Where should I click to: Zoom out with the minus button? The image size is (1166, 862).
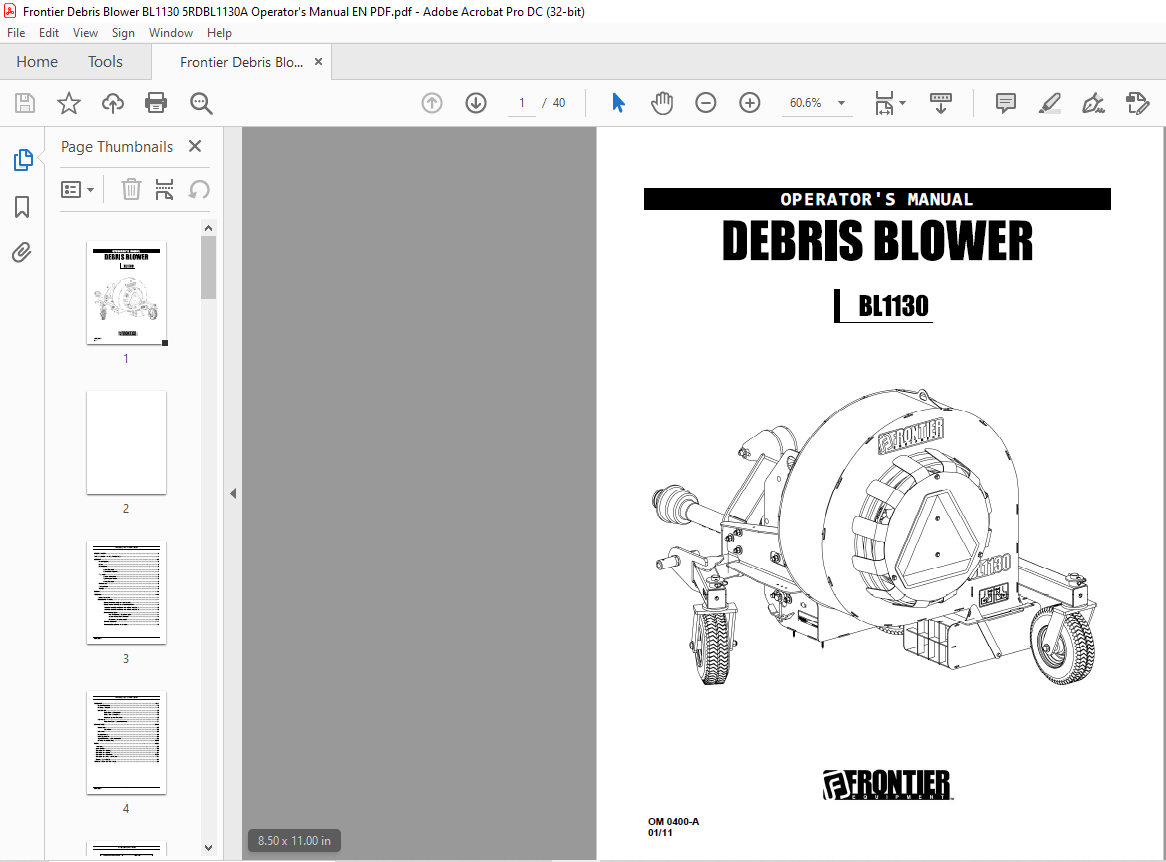pyautogui.click(x=706, y=103)
